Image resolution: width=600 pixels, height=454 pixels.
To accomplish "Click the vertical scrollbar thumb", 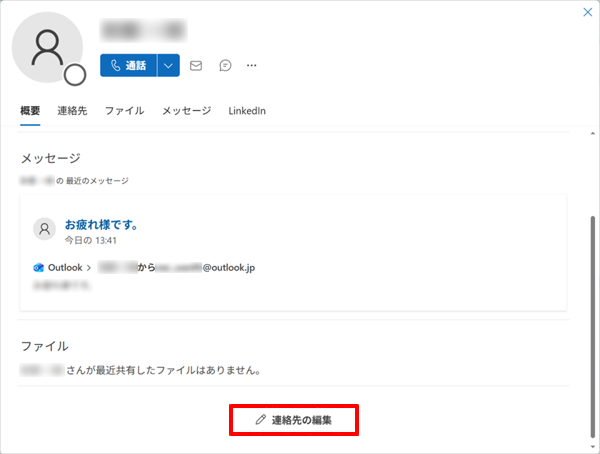I will 593,327.
